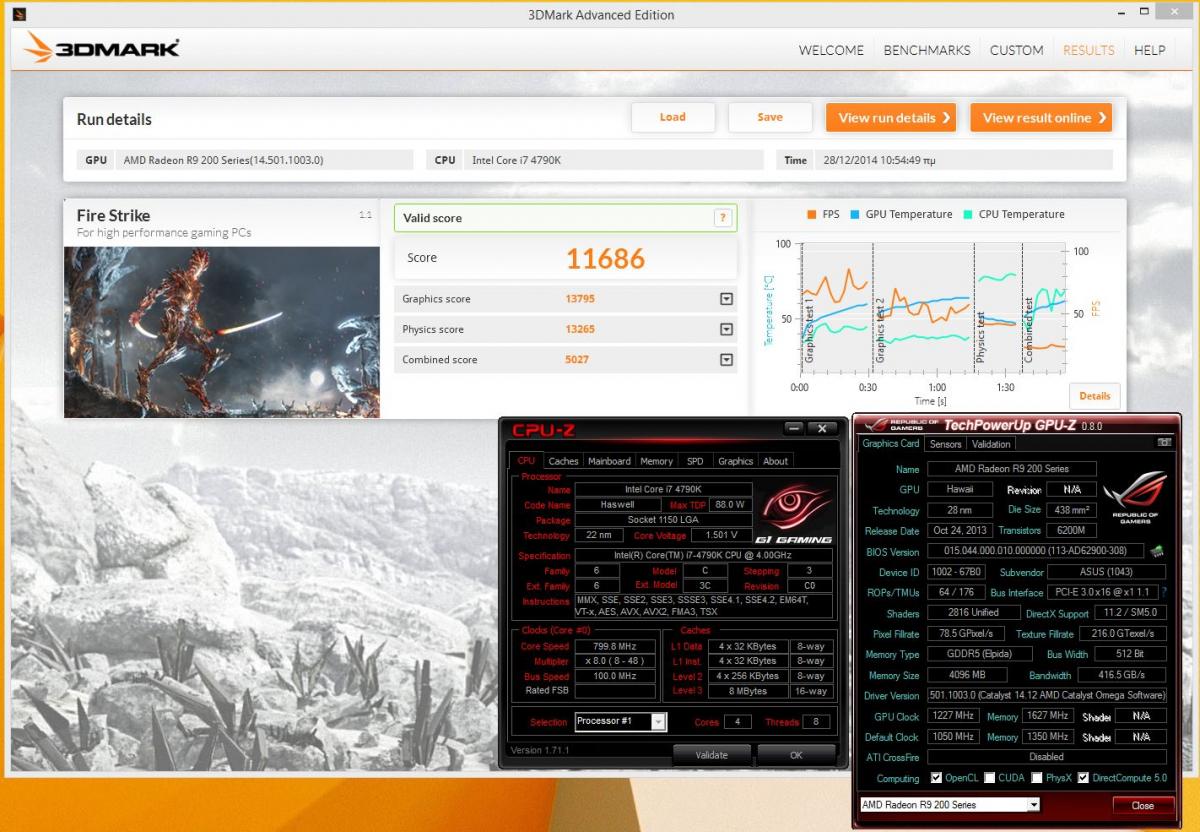Switch to CPU-Z Caches tab
The width and height of the screenshot is (1200, 832).
click(x=563, y=461)
